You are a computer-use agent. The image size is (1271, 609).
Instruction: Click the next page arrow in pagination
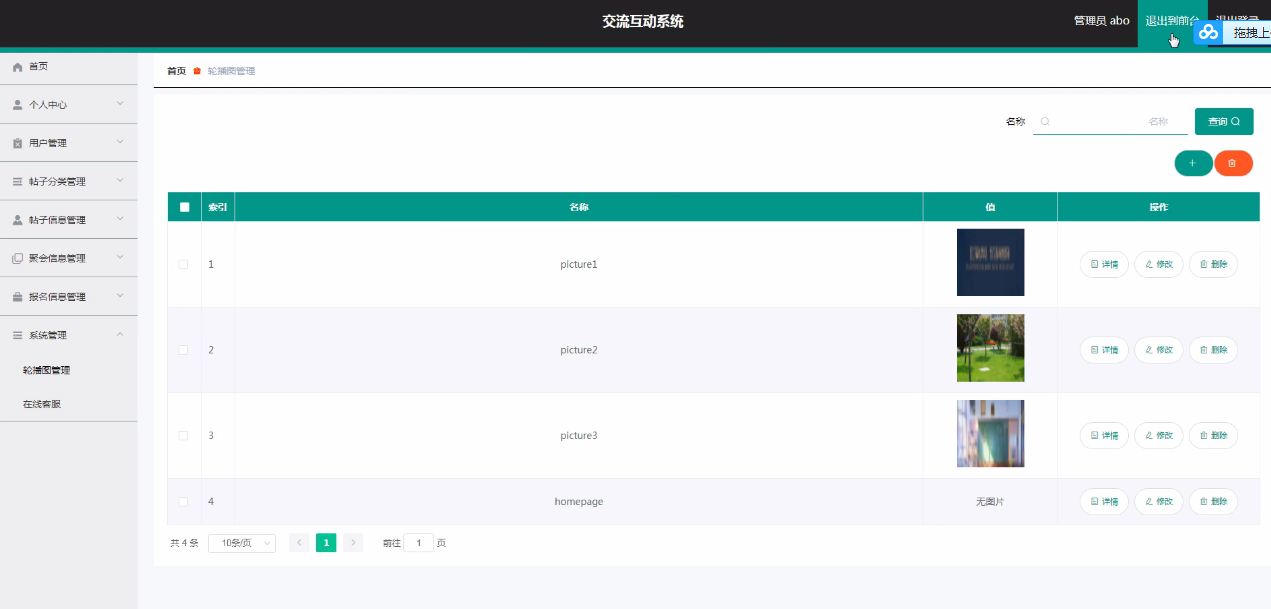point(353,543)
